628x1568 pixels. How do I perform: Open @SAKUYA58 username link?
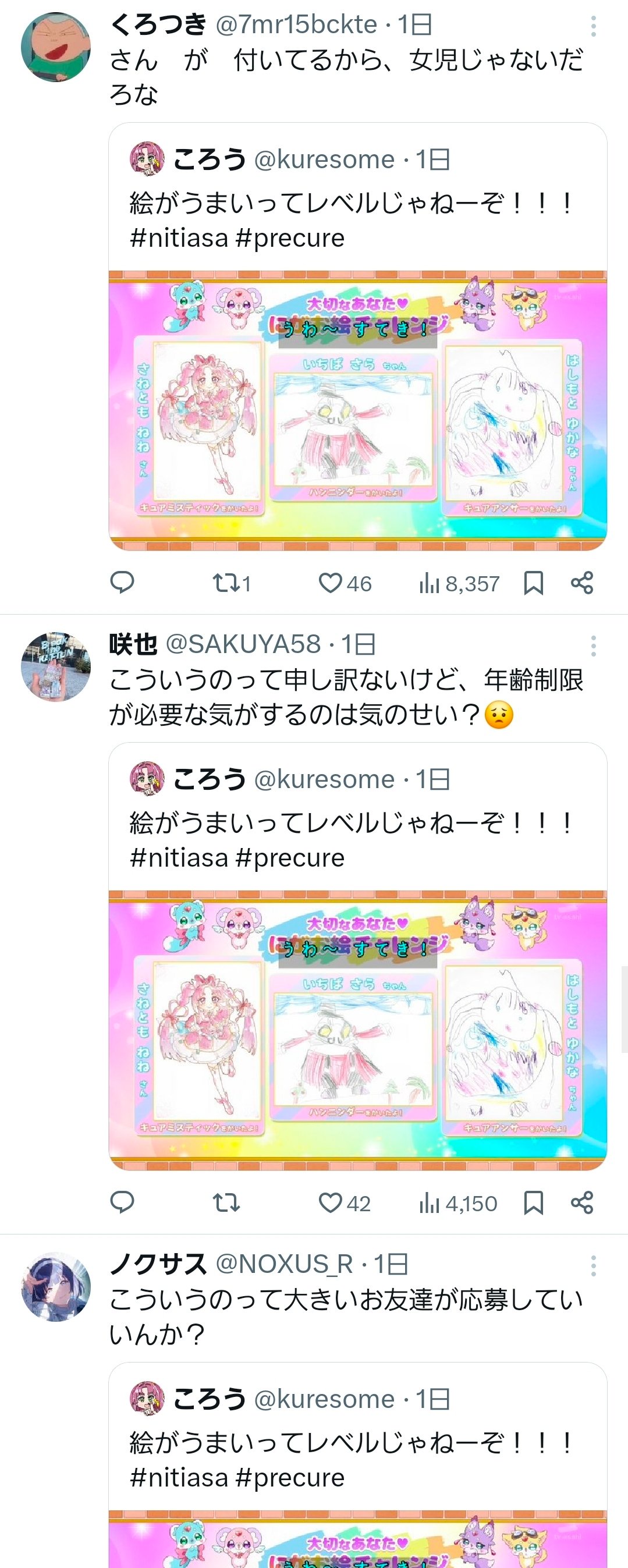(243, 644)
